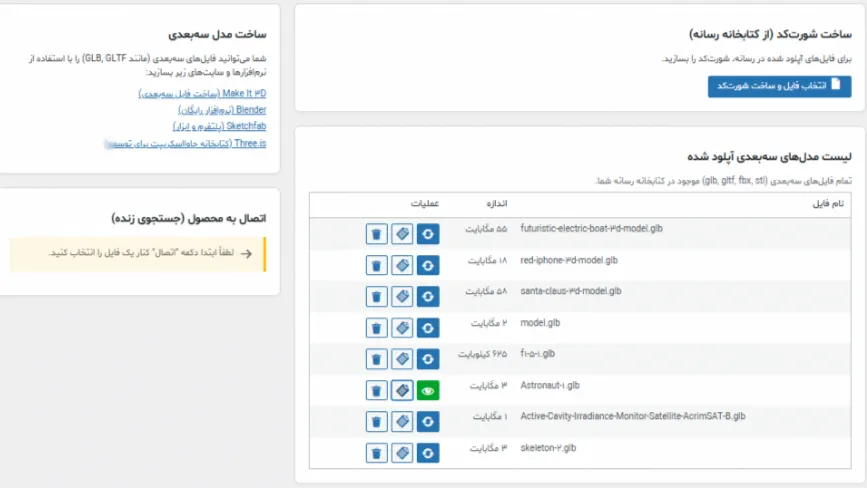Click the tag icon in Active-Cavity-Irradiance satellite row
This screenshot has height=488, width=867.
pos(402,422)
